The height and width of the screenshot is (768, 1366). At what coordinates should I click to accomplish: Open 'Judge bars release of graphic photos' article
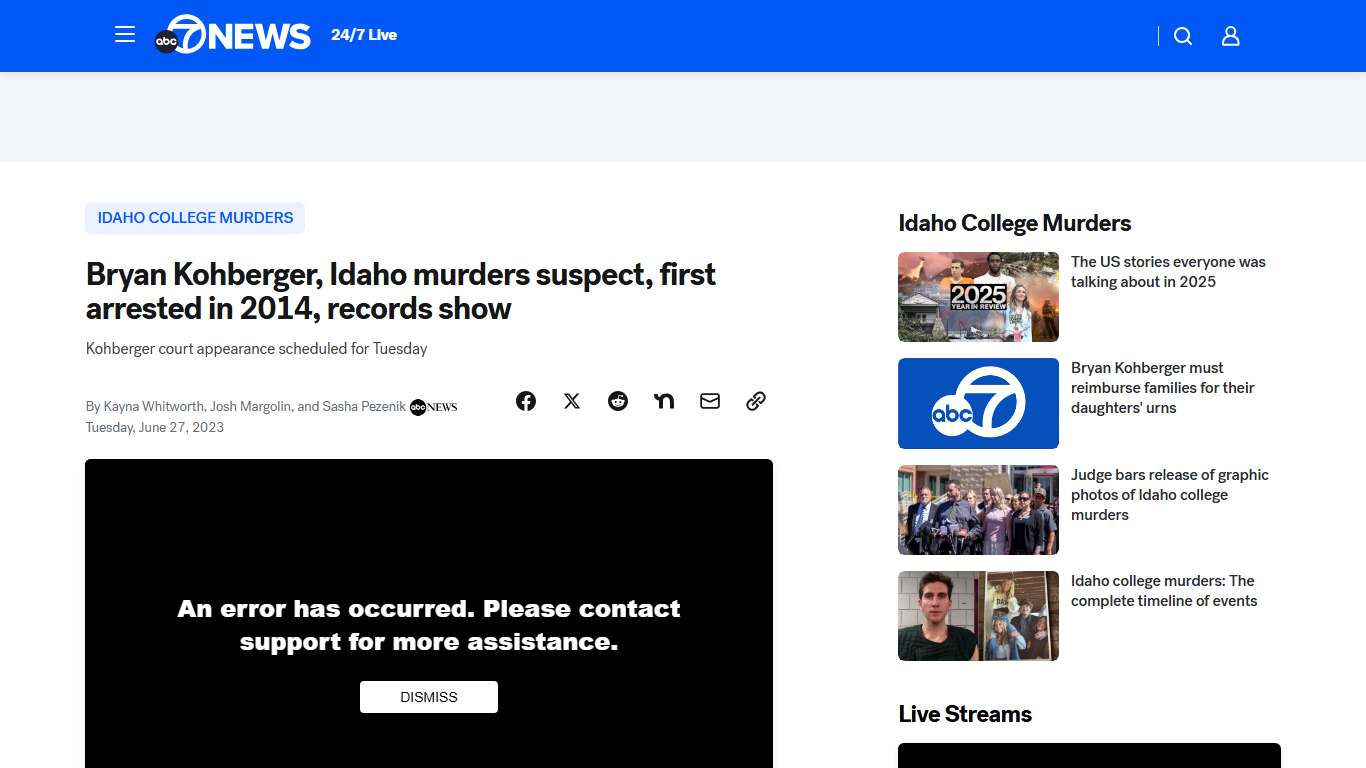[1170, 494]
